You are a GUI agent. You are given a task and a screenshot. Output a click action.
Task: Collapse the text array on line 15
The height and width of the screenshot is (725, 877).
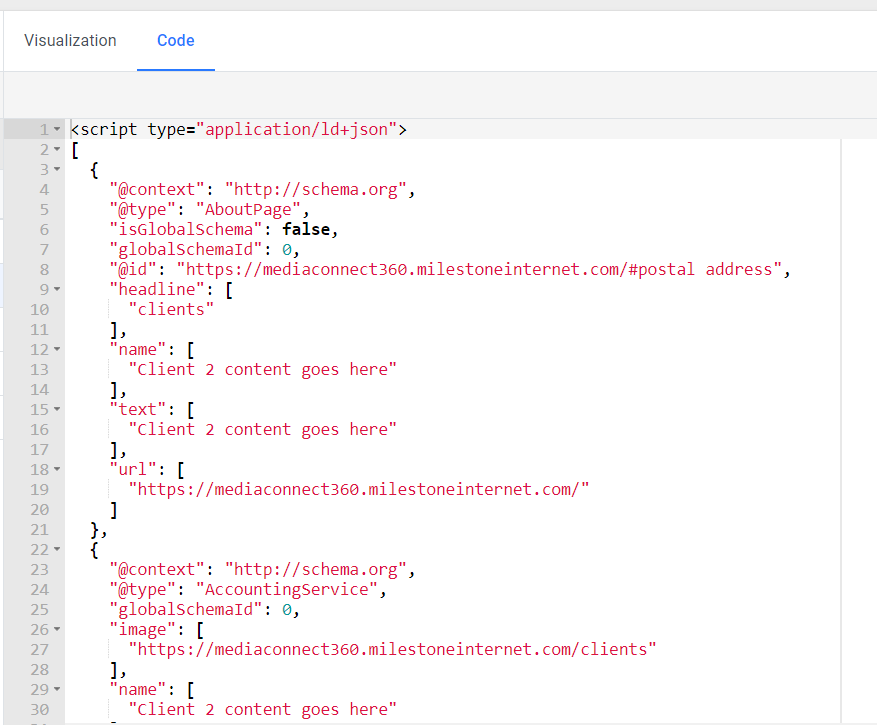(x=57, y=409)
